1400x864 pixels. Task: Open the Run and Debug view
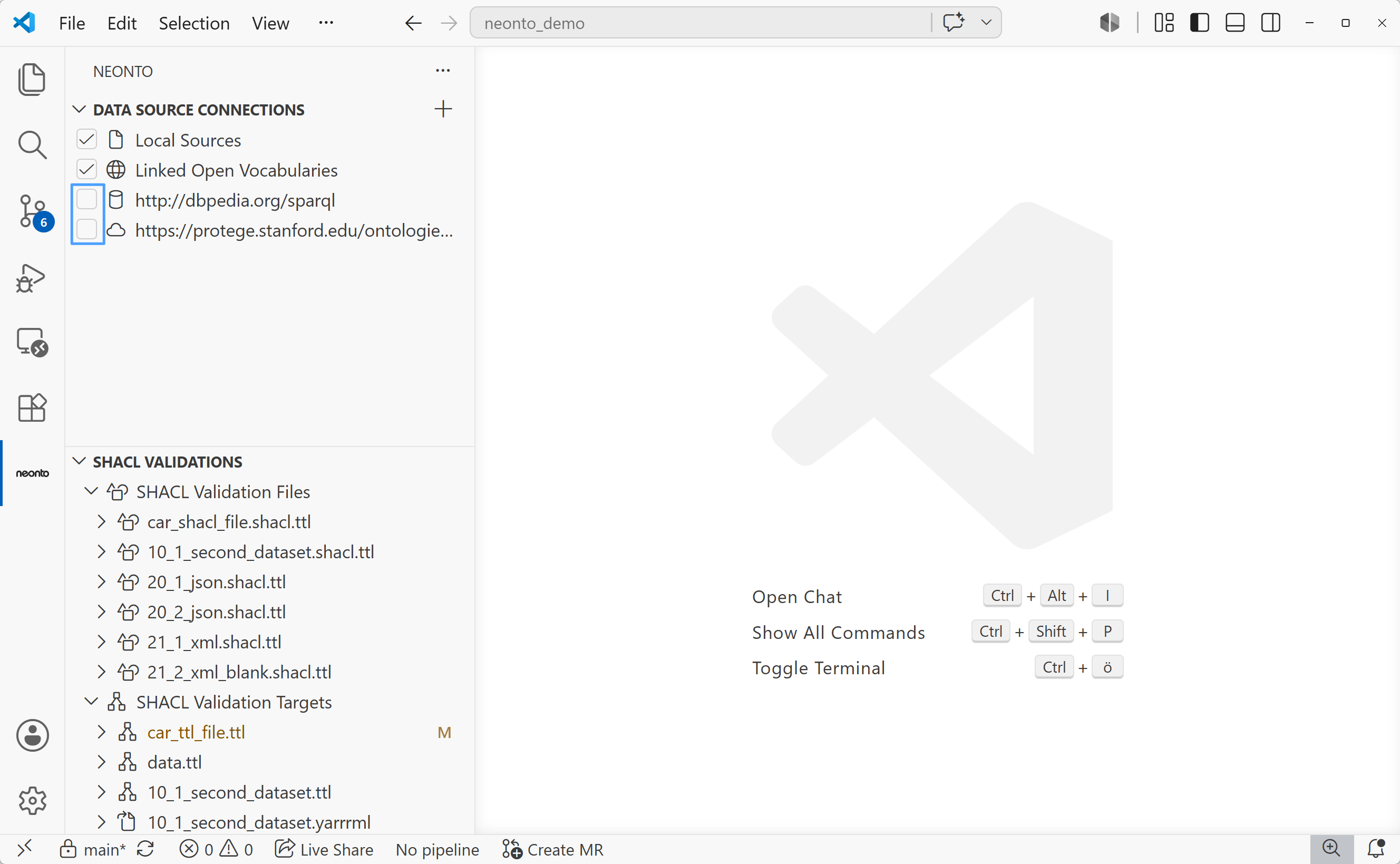coord(31,278)
